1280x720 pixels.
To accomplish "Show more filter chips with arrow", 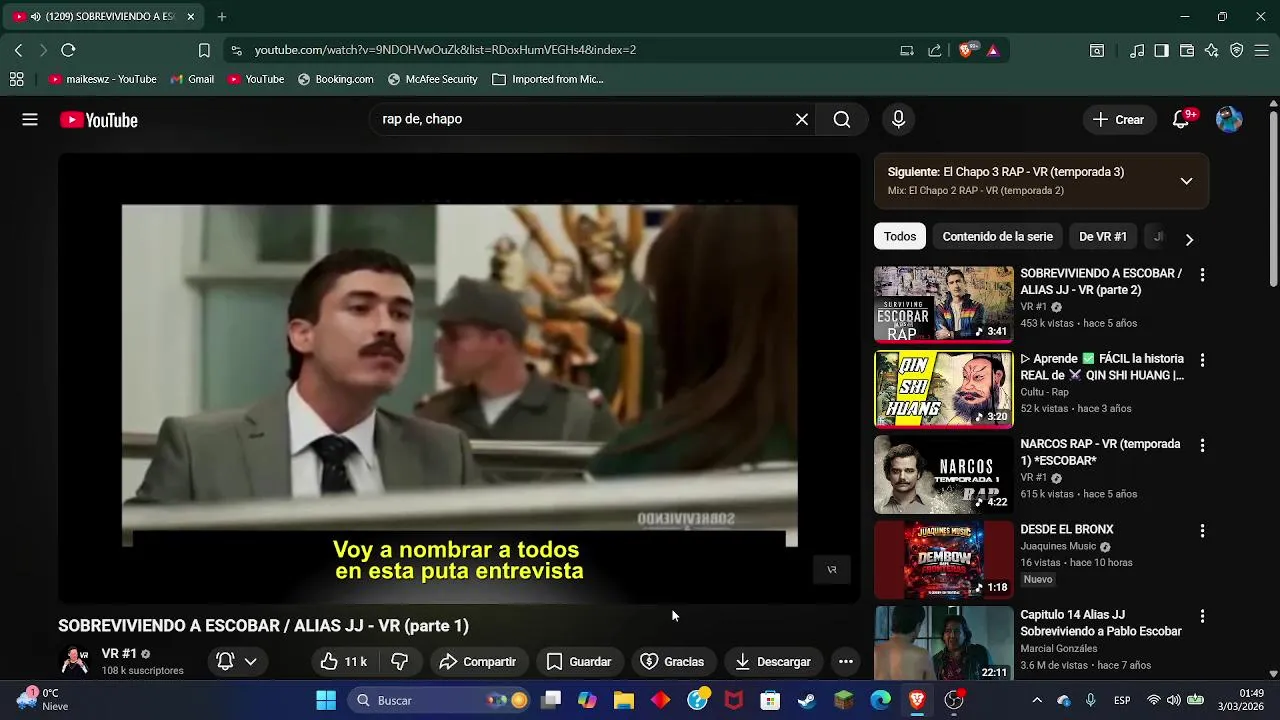I will (1189, 239).
